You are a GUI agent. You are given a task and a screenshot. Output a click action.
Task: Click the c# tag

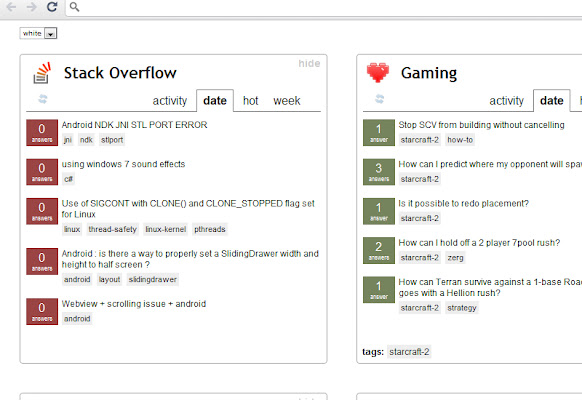pos(68,179)
